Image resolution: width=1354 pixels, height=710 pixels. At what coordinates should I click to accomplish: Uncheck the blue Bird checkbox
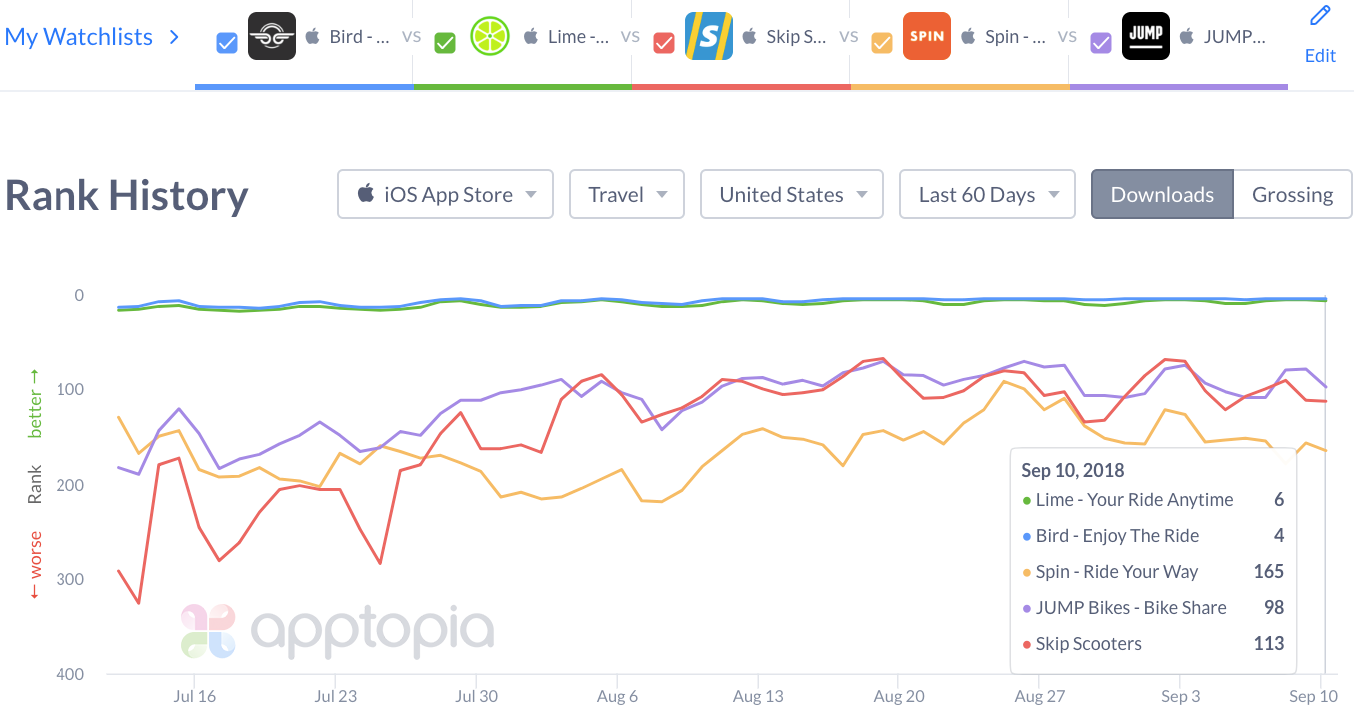tap(227, 43)
